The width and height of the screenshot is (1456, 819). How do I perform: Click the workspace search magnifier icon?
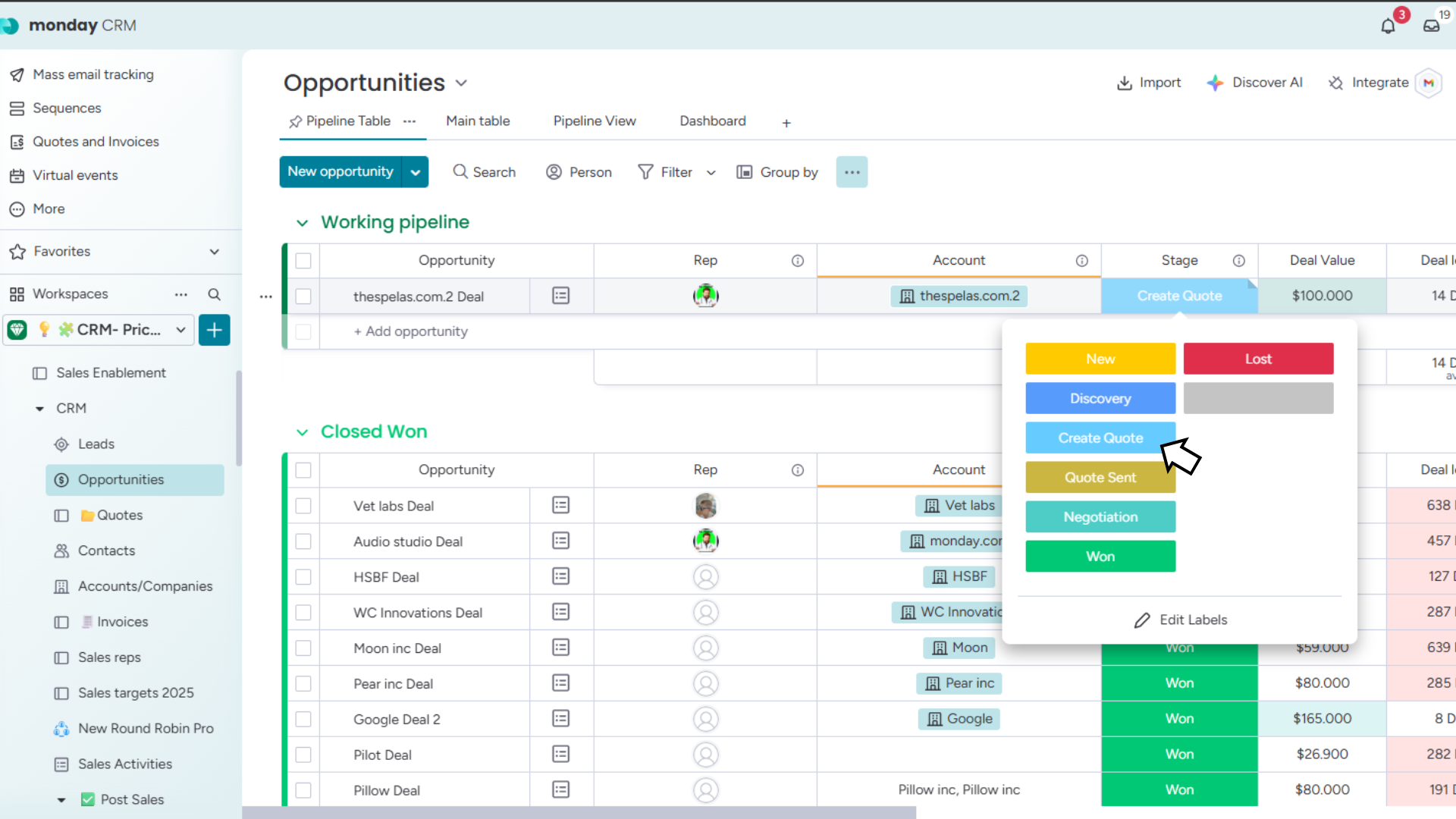(215, 294)
